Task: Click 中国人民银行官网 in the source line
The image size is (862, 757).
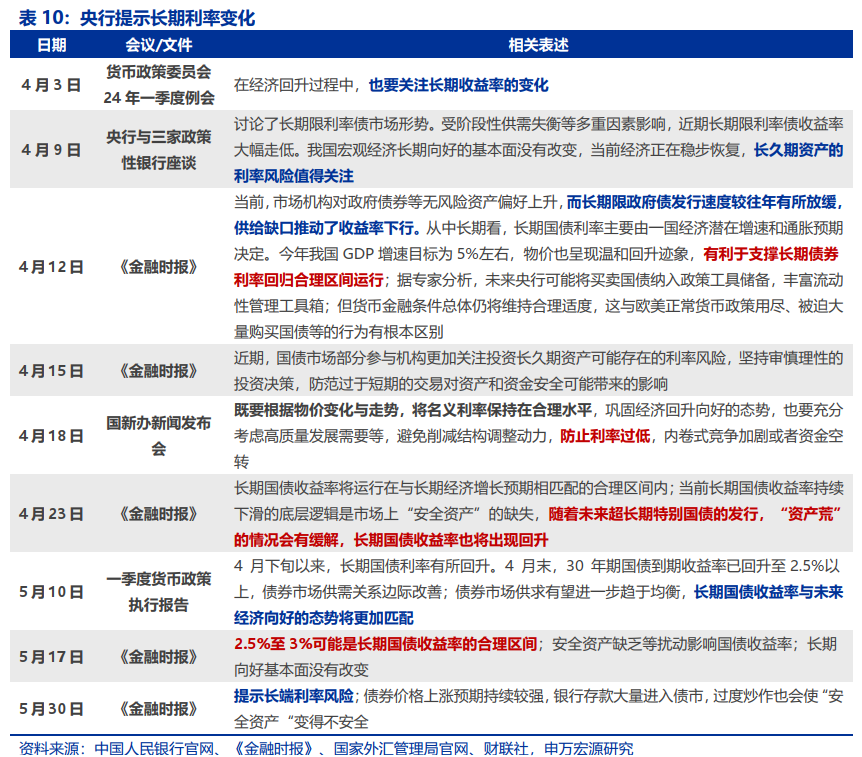Action: 154,748
